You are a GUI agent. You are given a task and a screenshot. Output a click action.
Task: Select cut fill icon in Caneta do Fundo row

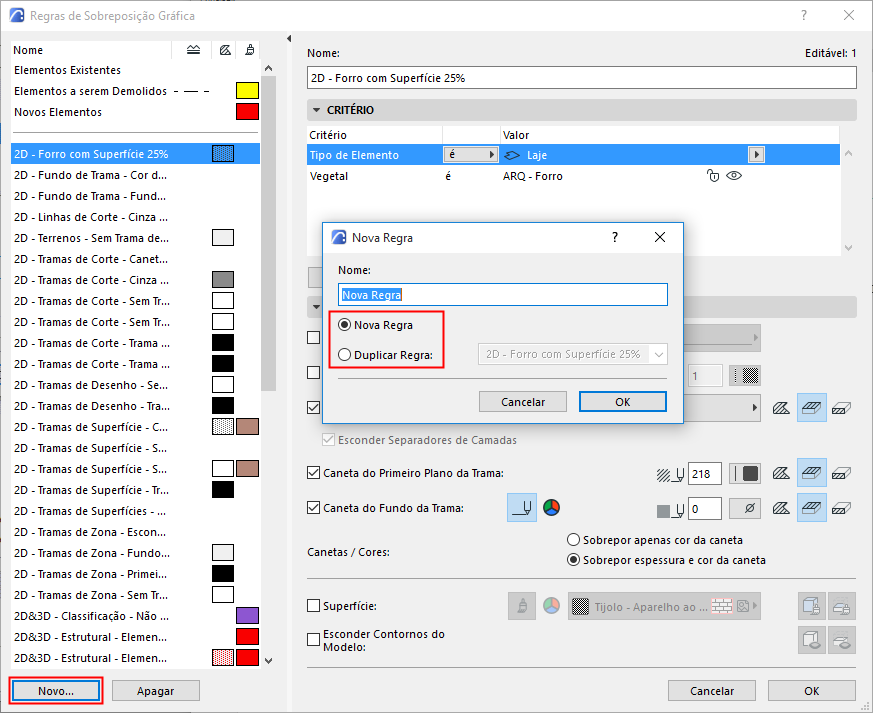click(781, 508)
